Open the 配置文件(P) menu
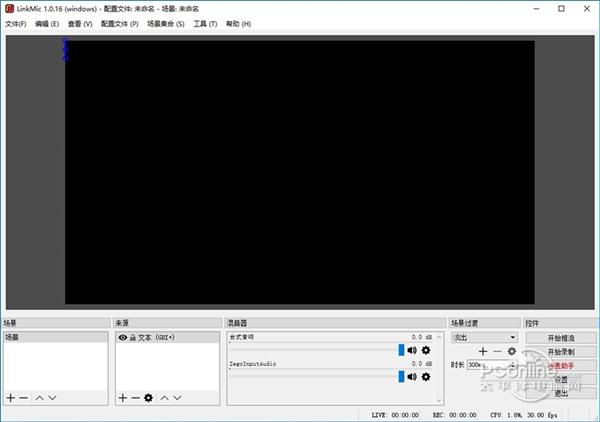 point(119,24)
